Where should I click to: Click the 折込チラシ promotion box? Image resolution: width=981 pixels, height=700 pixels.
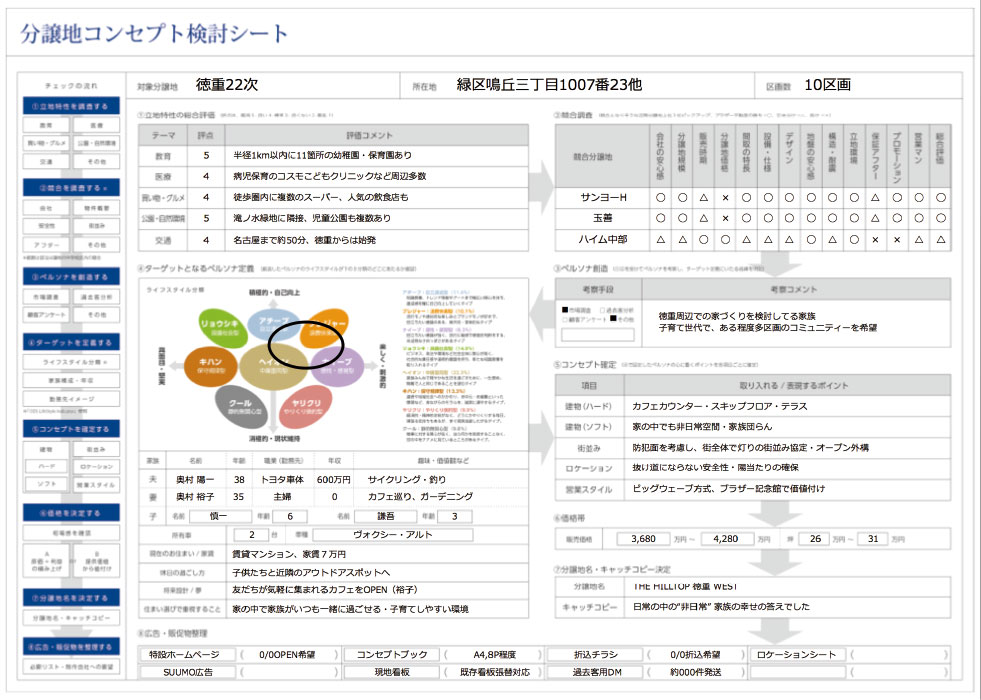click(595, 654)
